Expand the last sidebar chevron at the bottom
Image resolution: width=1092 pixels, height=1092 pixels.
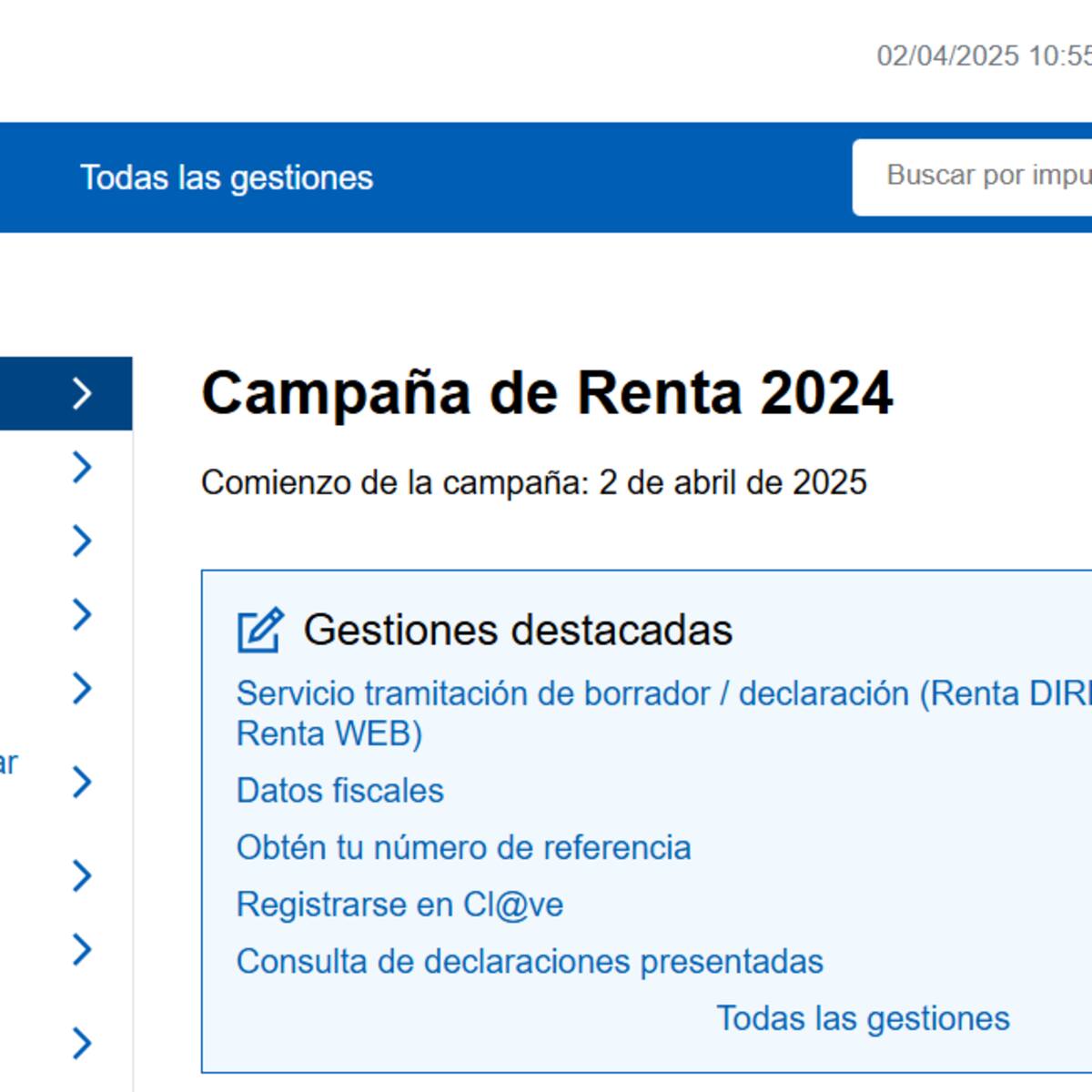pyautogui.click(x=82, y=1043)
